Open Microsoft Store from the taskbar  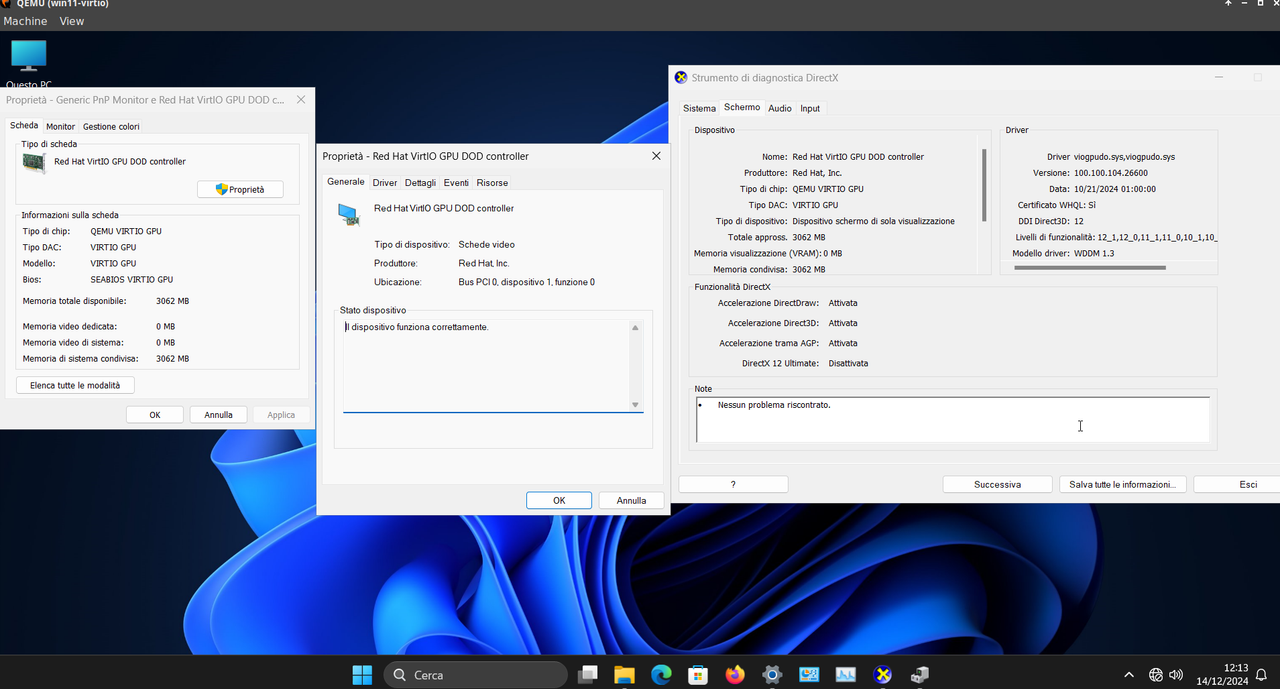coord(698,675)
